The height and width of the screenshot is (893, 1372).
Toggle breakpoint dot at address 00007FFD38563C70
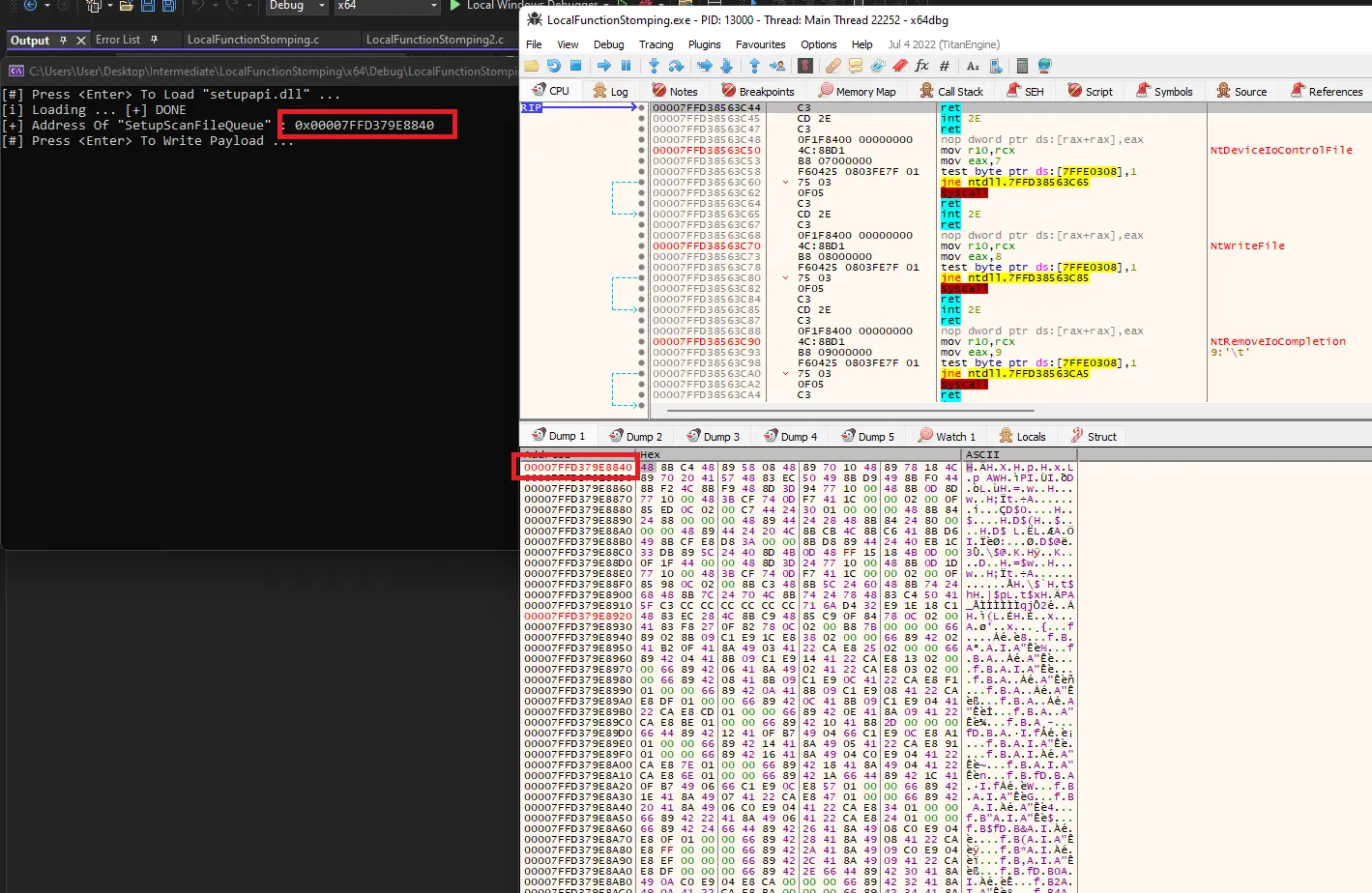tap(641, 246)
